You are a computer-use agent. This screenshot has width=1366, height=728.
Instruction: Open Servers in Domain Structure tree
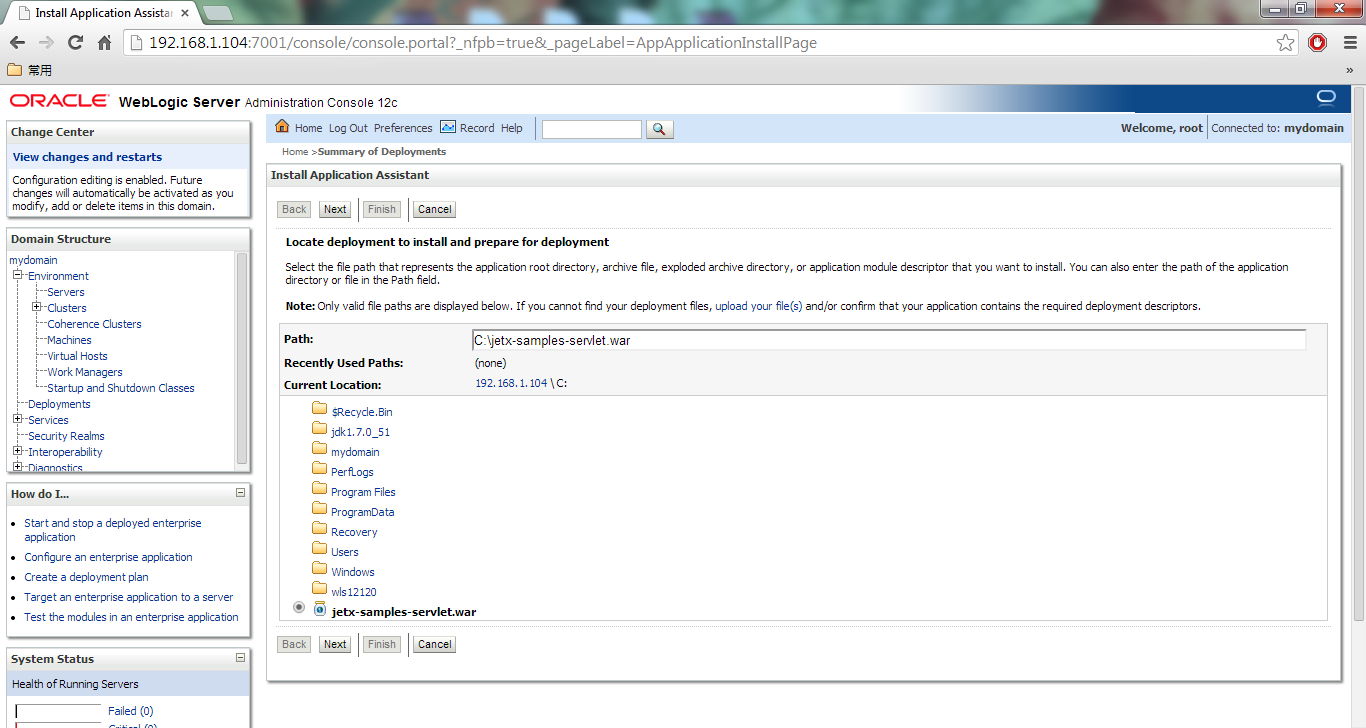(66, 292)
